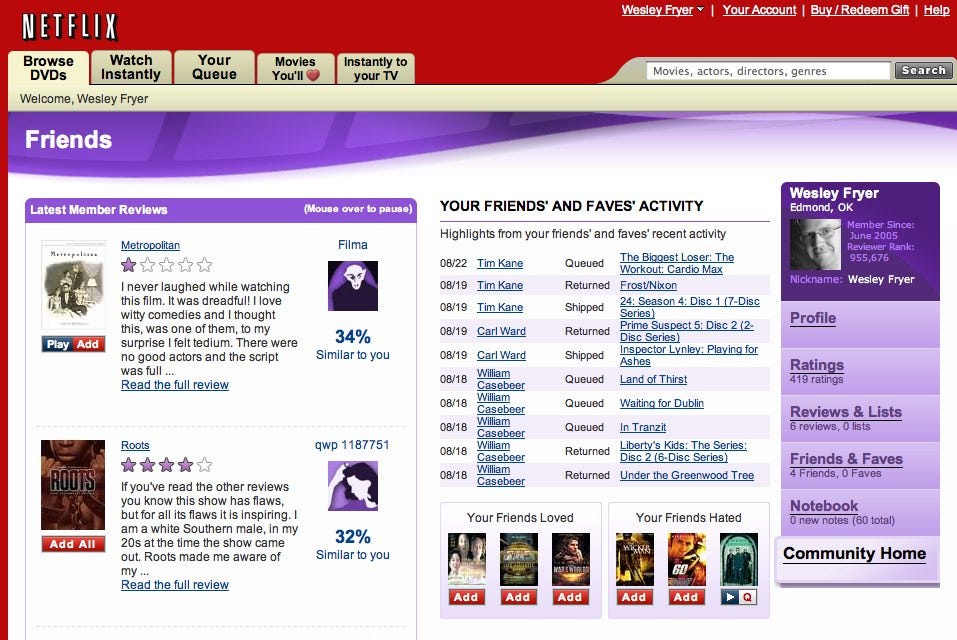This screenshot has height=640, width=957.
Task: Play Metropolitan instantly
Action: pos(57,344)
